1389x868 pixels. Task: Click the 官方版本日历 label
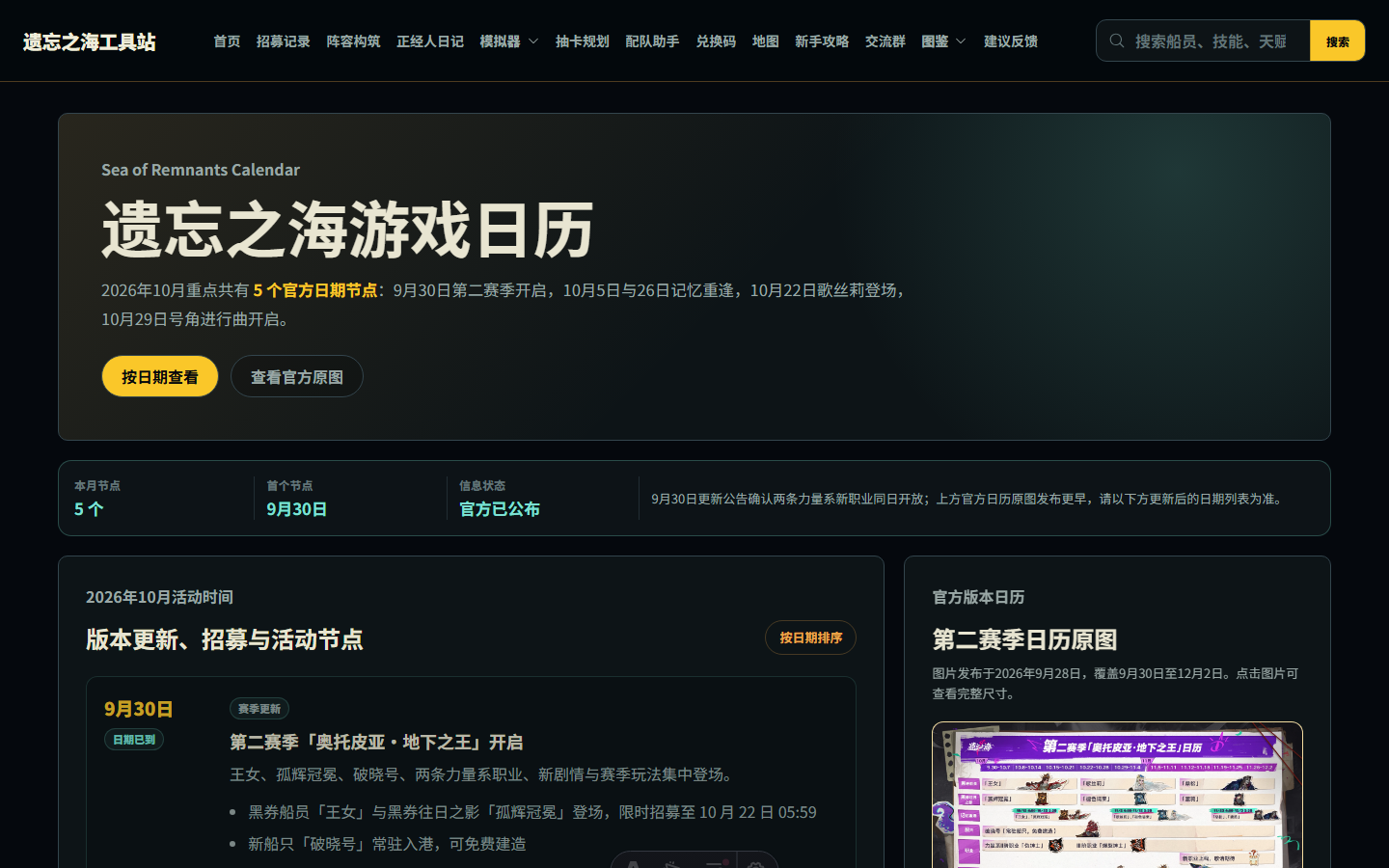coord(978,597)
